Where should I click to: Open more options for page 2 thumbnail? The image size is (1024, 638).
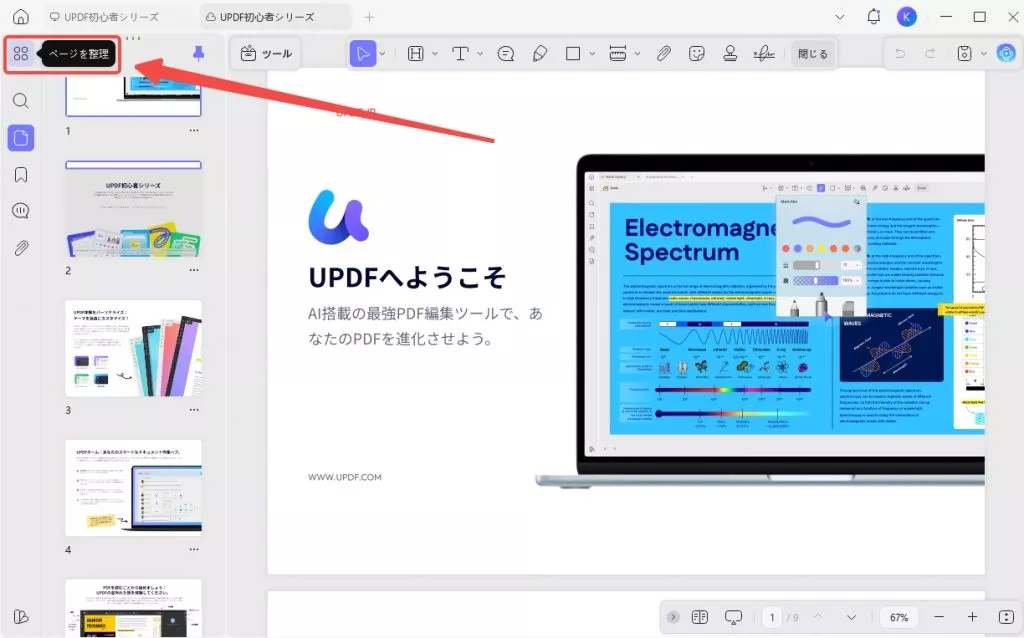(194, 270)
